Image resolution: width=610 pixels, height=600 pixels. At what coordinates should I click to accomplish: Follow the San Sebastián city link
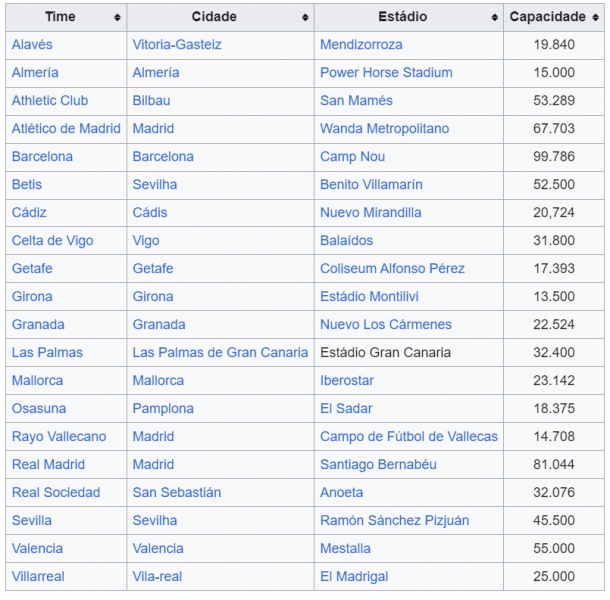177,493
